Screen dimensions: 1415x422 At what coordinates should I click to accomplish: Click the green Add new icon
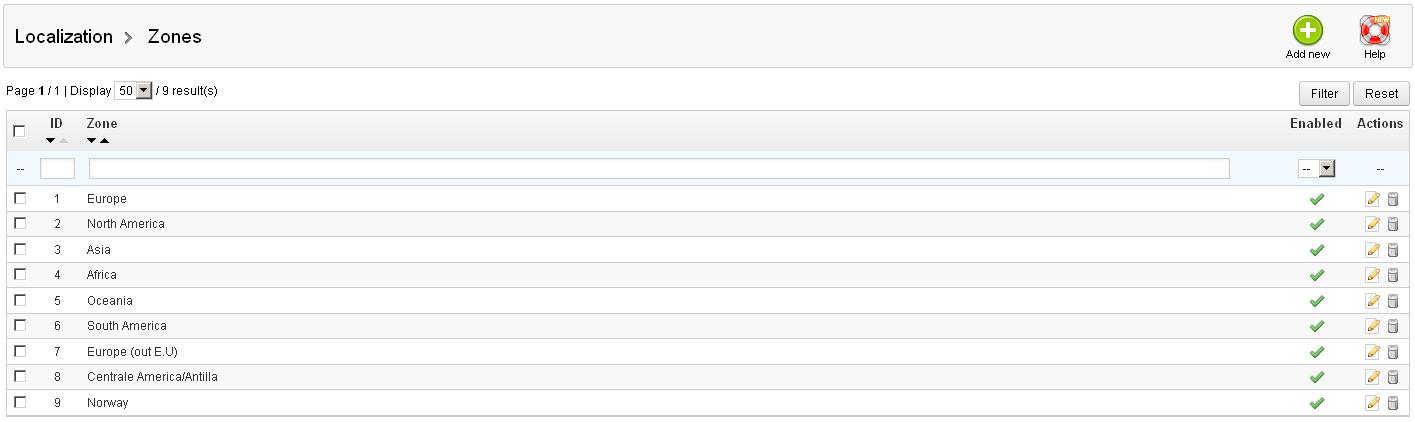1307,30
